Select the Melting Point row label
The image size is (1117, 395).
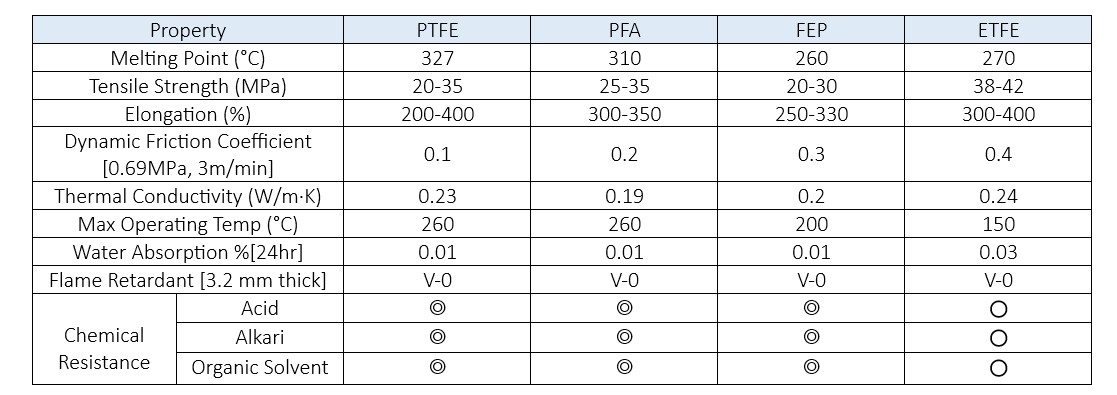188,58
